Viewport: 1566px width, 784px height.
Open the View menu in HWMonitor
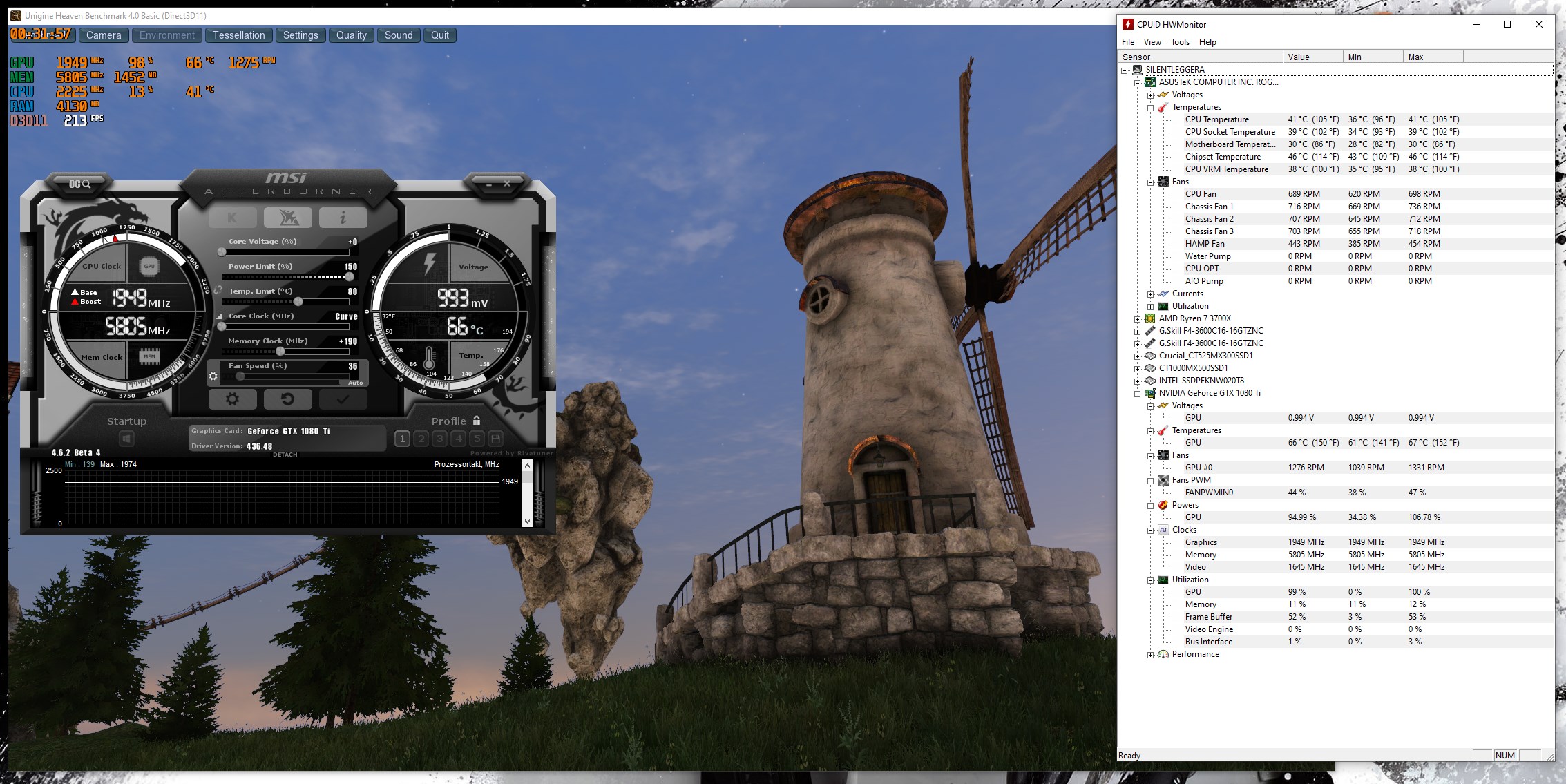1152,42
